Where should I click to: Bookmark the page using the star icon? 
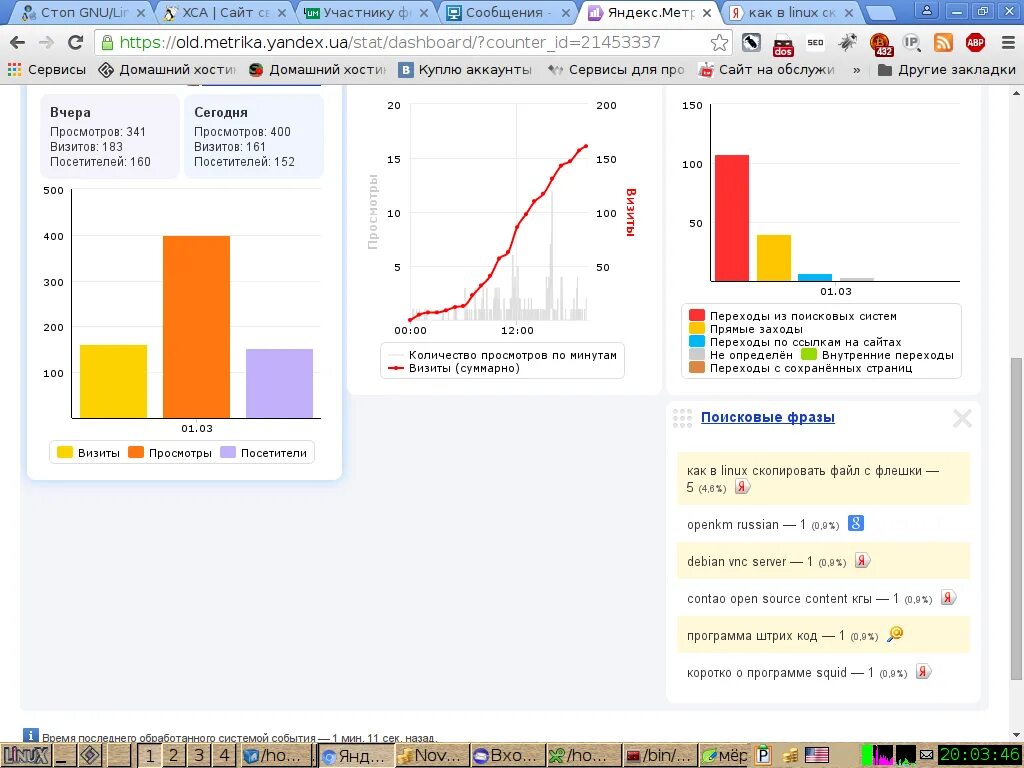719,42
